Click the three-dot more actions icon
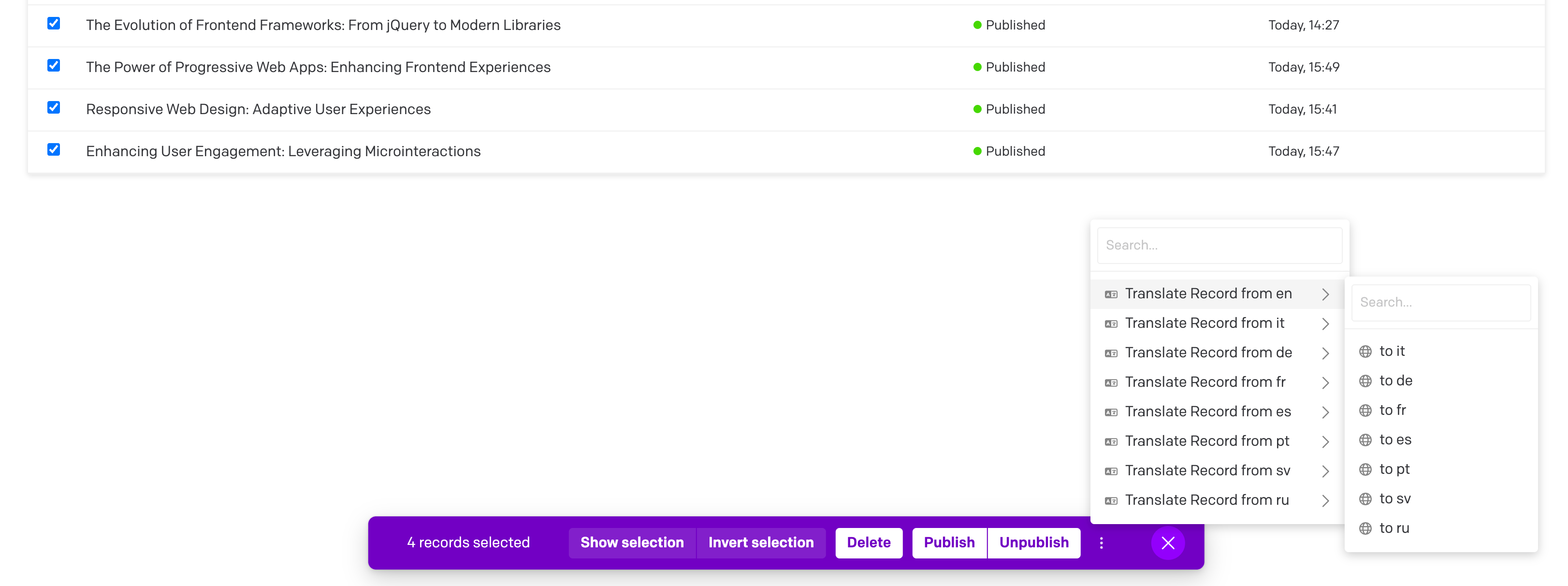1568x586 pixels. (1101, 543)
